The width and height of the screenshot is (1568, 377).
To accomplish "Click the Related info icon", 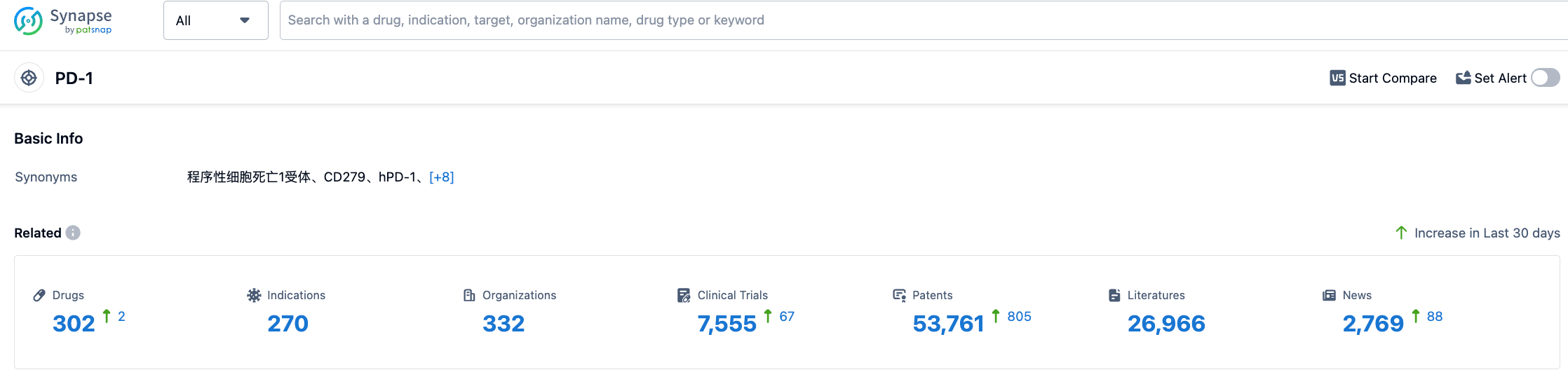I will click(x=73, y=233).
